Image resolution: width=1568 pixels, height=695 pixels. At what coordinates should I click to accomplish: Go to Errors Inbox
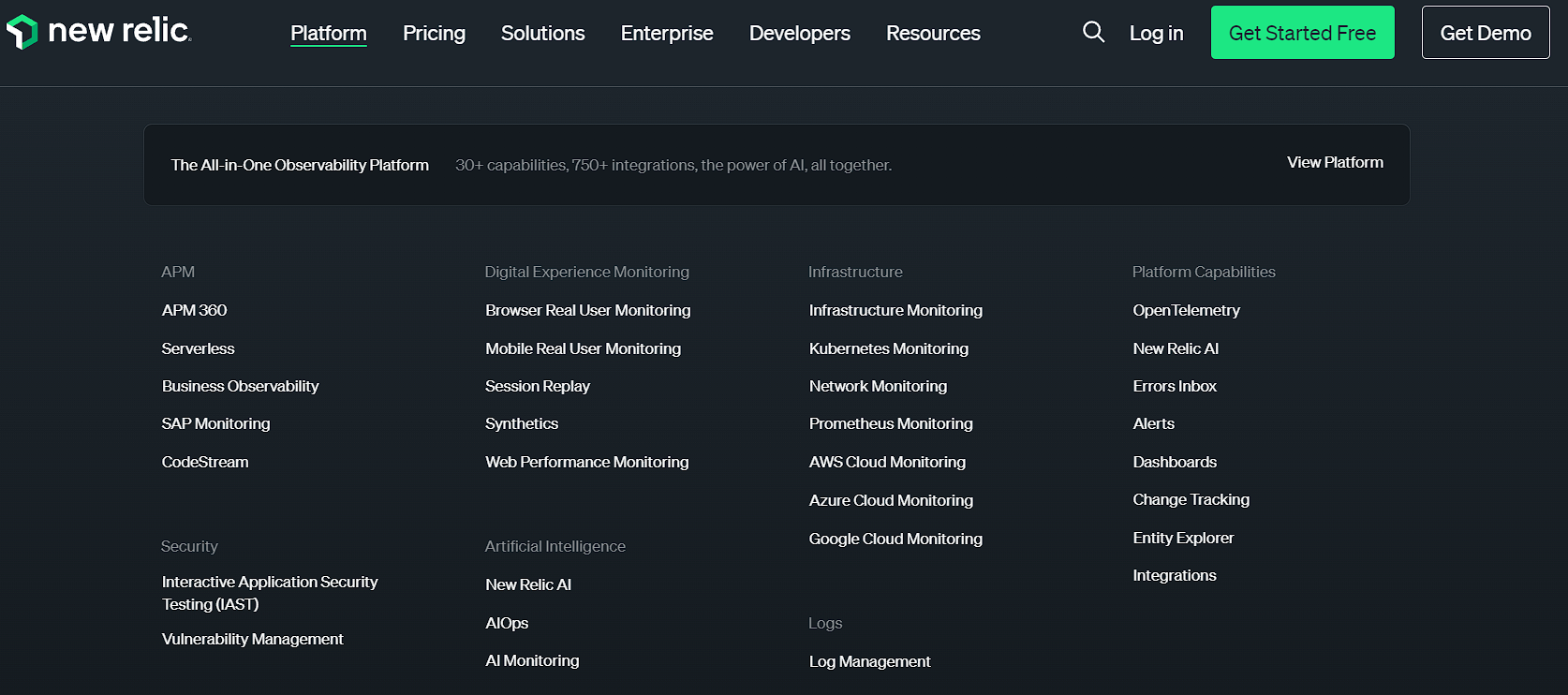point(1175,386)
